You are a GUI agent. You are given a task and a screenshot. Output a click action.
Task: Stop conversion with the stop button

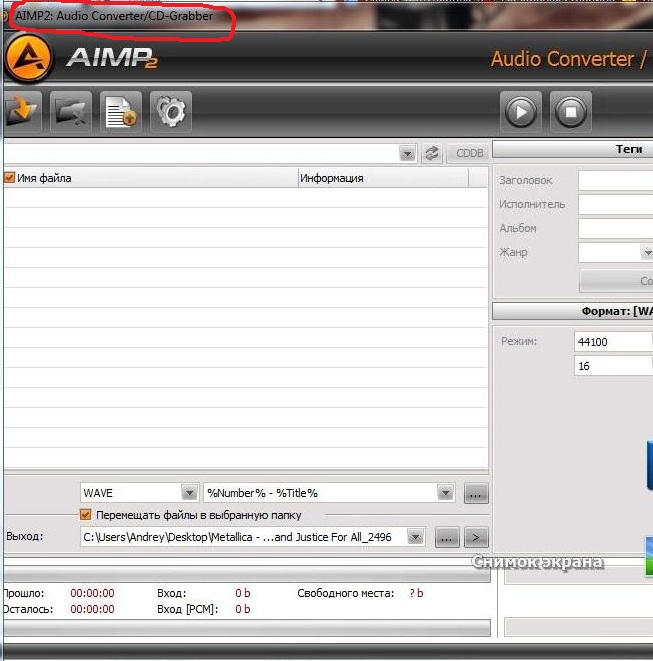point(571,112)
